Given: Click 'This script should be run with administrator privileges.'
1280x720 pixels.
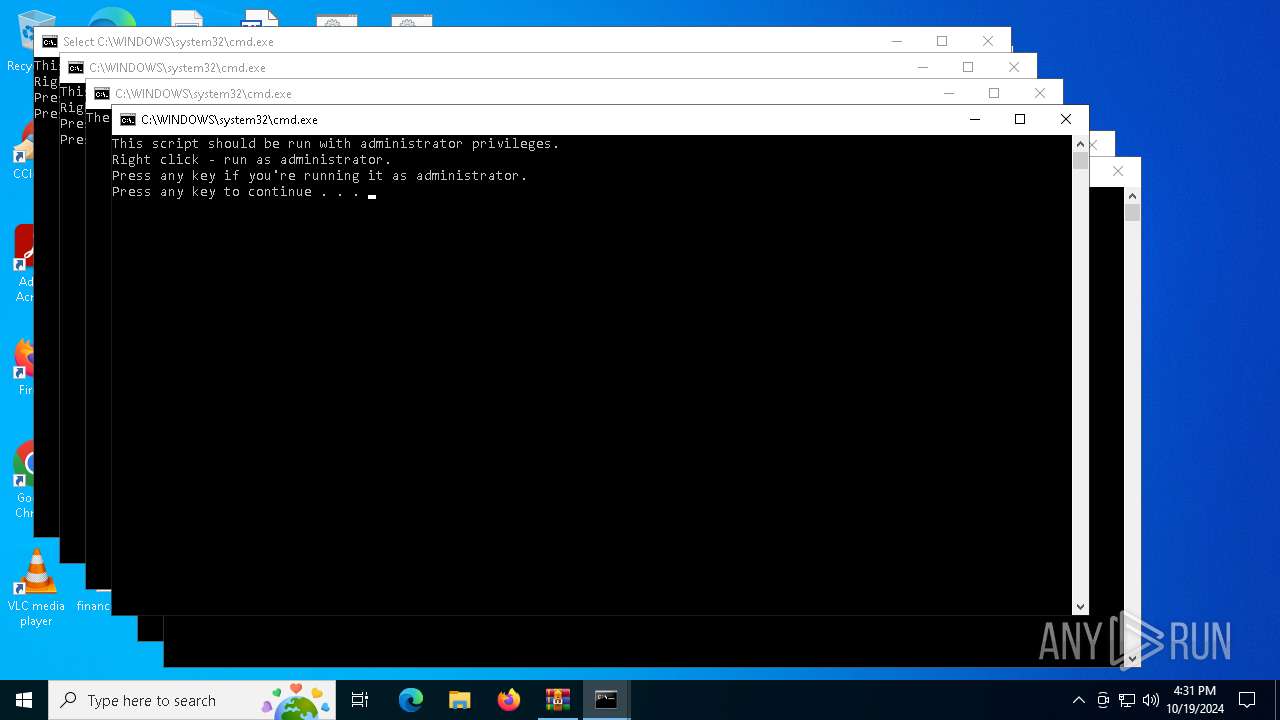Looking at the screenshot, I should pos(335,144).
